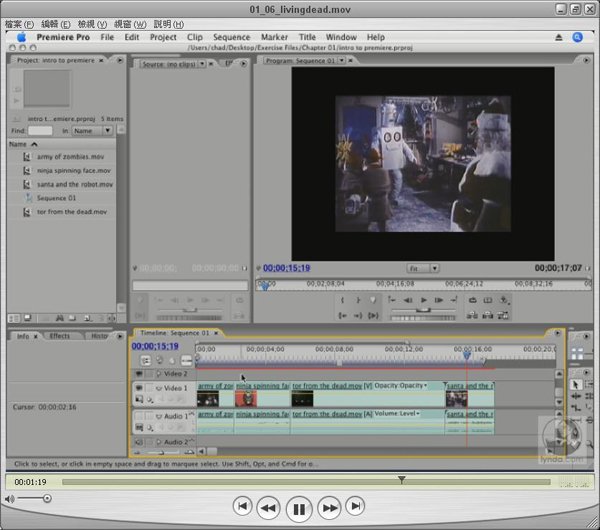Click QuickTime rewind button
Image resolution: width=600 pixels, height=530 pixels.
(x=268, y=508)
